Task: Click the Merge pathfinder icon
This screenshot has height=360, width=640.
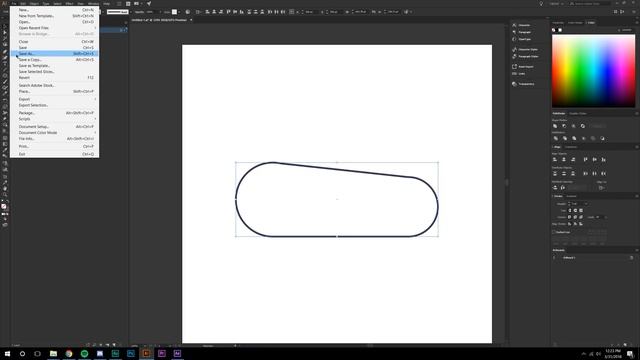Action: (x=574, y=138)
